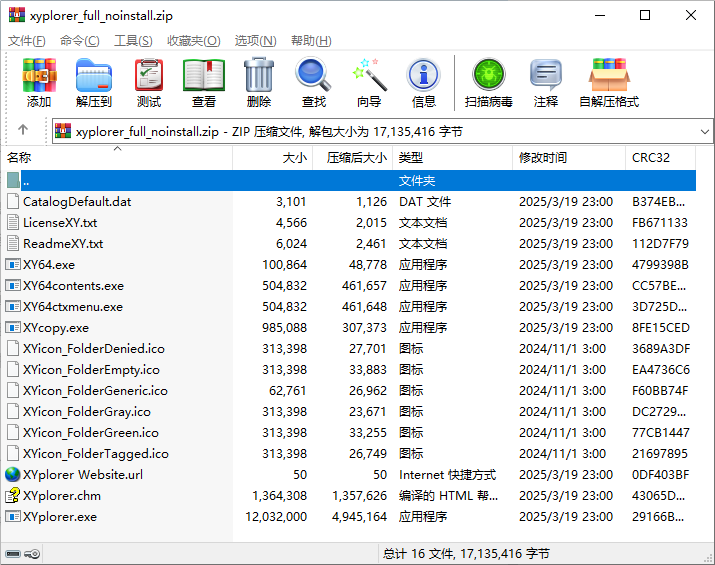Select XYicon_FolderGeneric.ico file name

point(95,391)
